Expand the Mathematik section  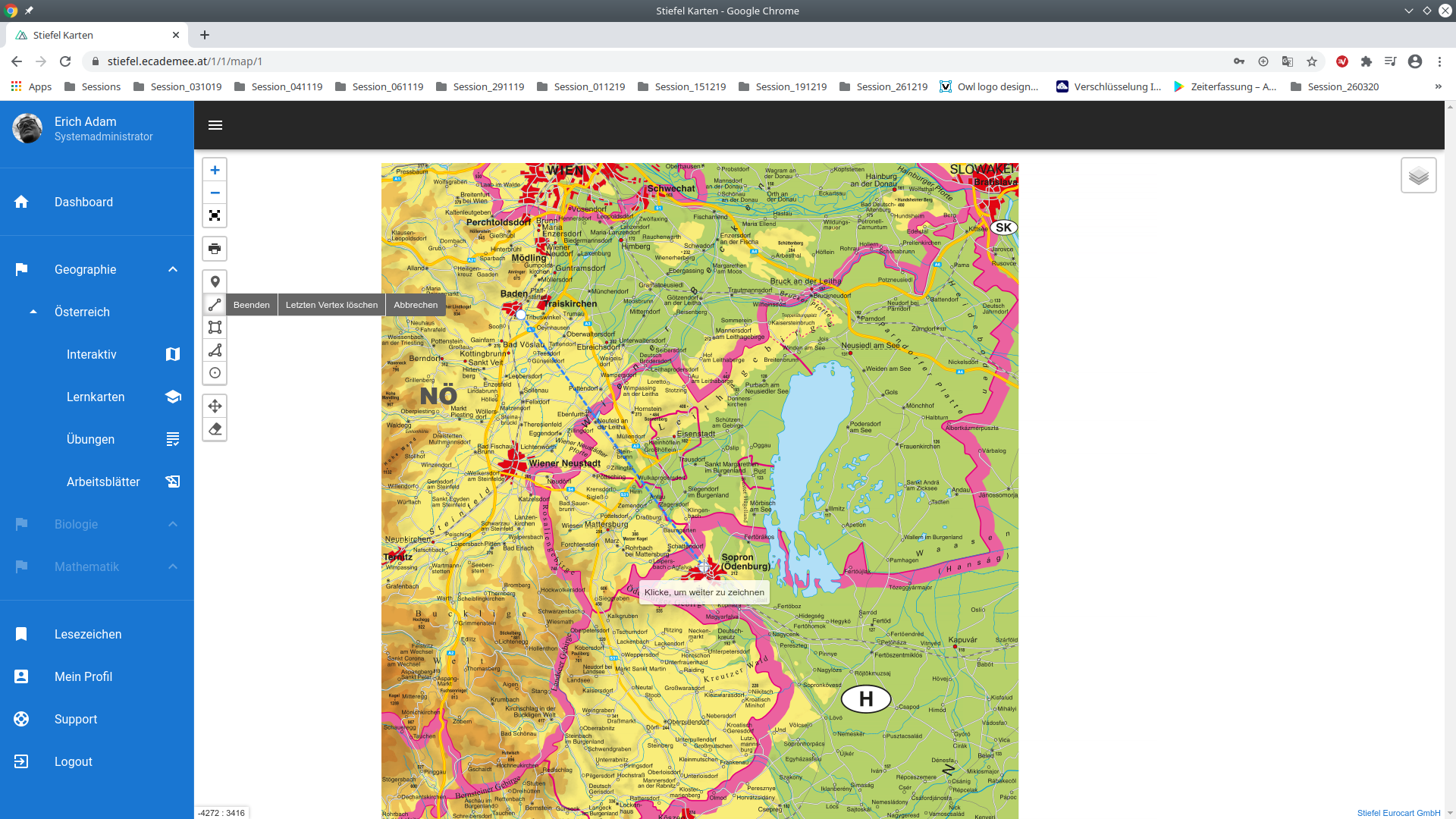click(97, 566)
